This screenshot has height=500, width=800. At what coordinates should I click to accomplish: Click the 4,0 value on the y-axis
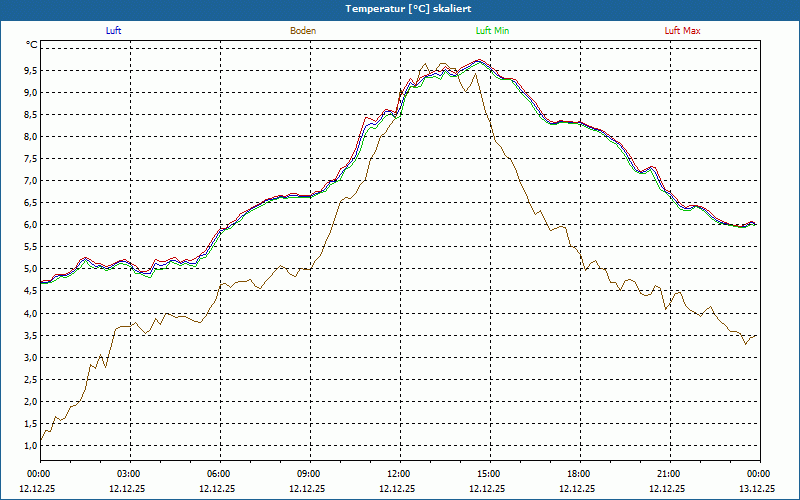click(31, 313)
